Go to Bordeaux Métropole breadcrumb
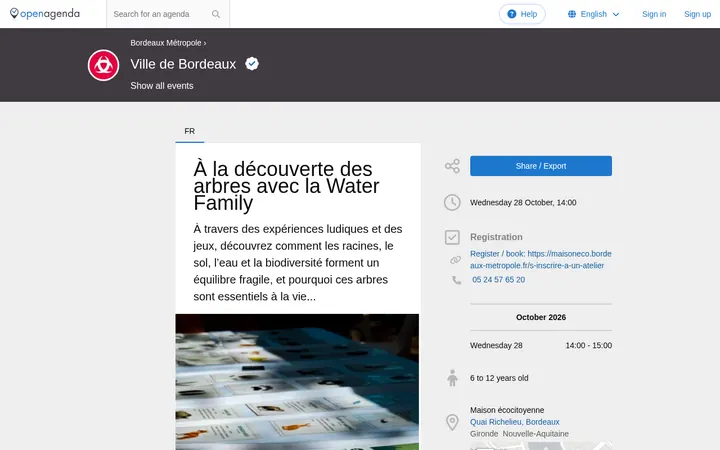 point(166,43)
